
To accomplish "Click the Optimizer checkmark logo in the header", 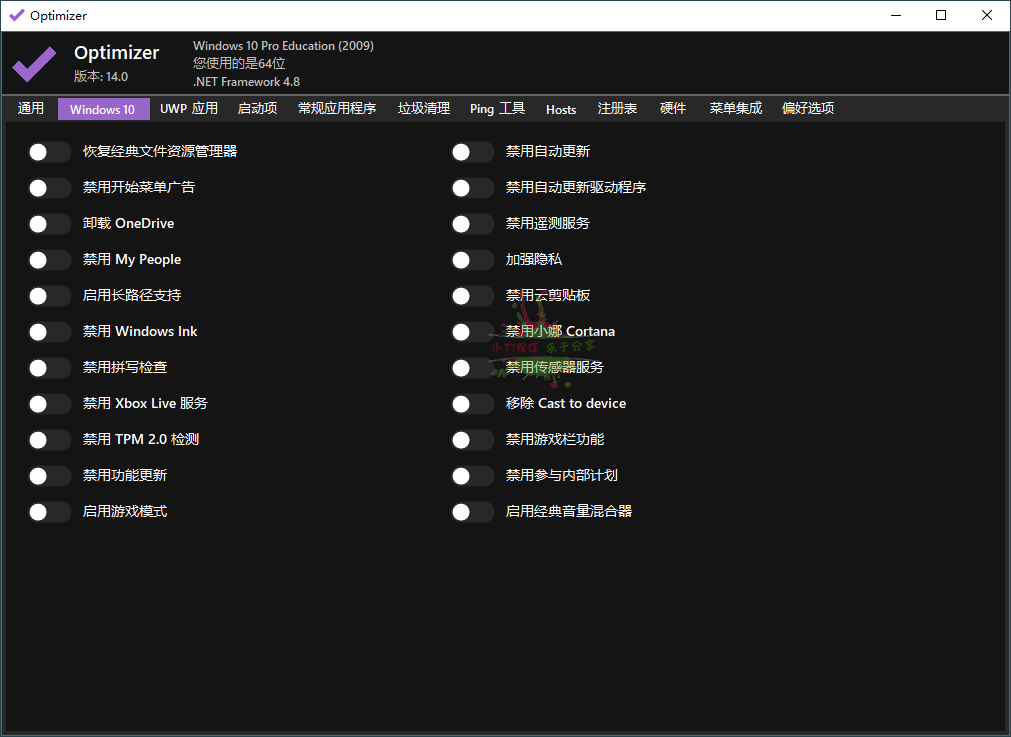I will (x=33, y=63).
